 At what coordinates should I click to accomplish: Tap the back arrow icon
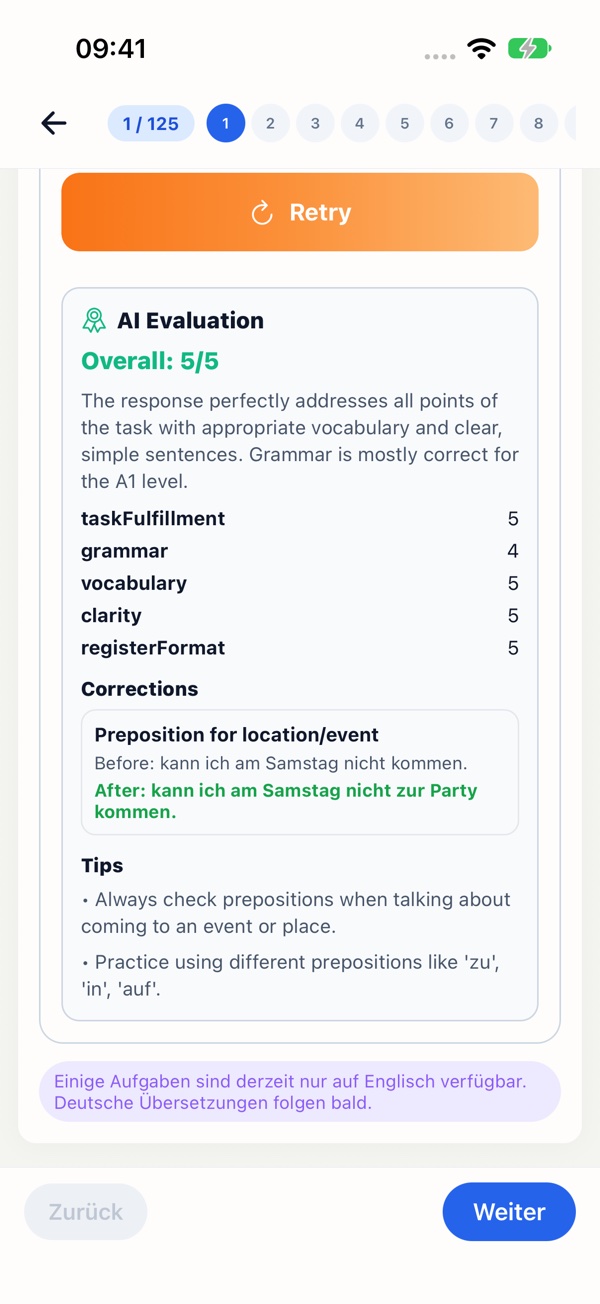(x=54, y=123)
